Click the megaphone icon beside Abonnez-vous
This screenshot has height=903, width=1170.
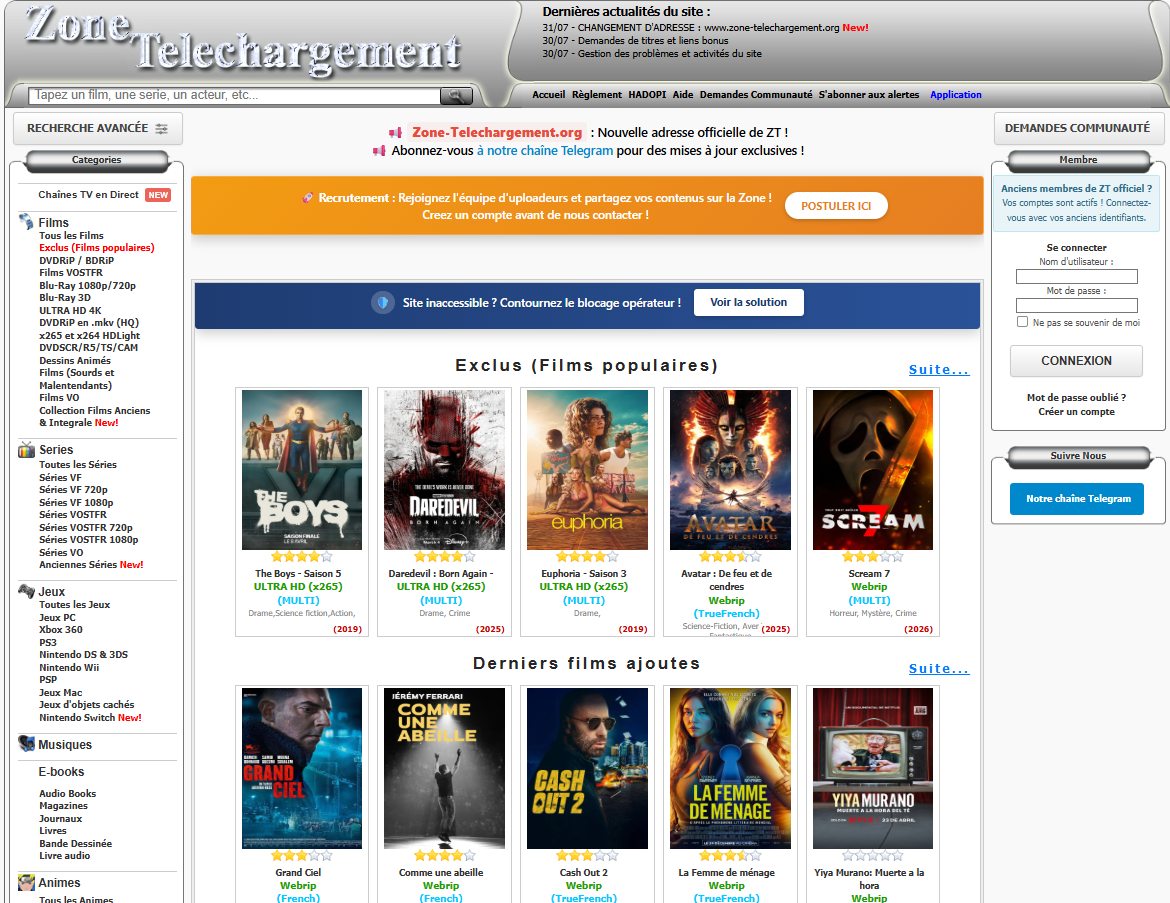[379, 151]
